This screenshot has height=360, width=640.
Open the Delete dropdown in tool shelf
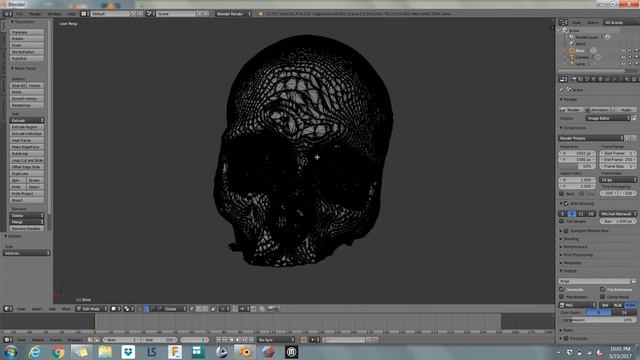(27, 215)
